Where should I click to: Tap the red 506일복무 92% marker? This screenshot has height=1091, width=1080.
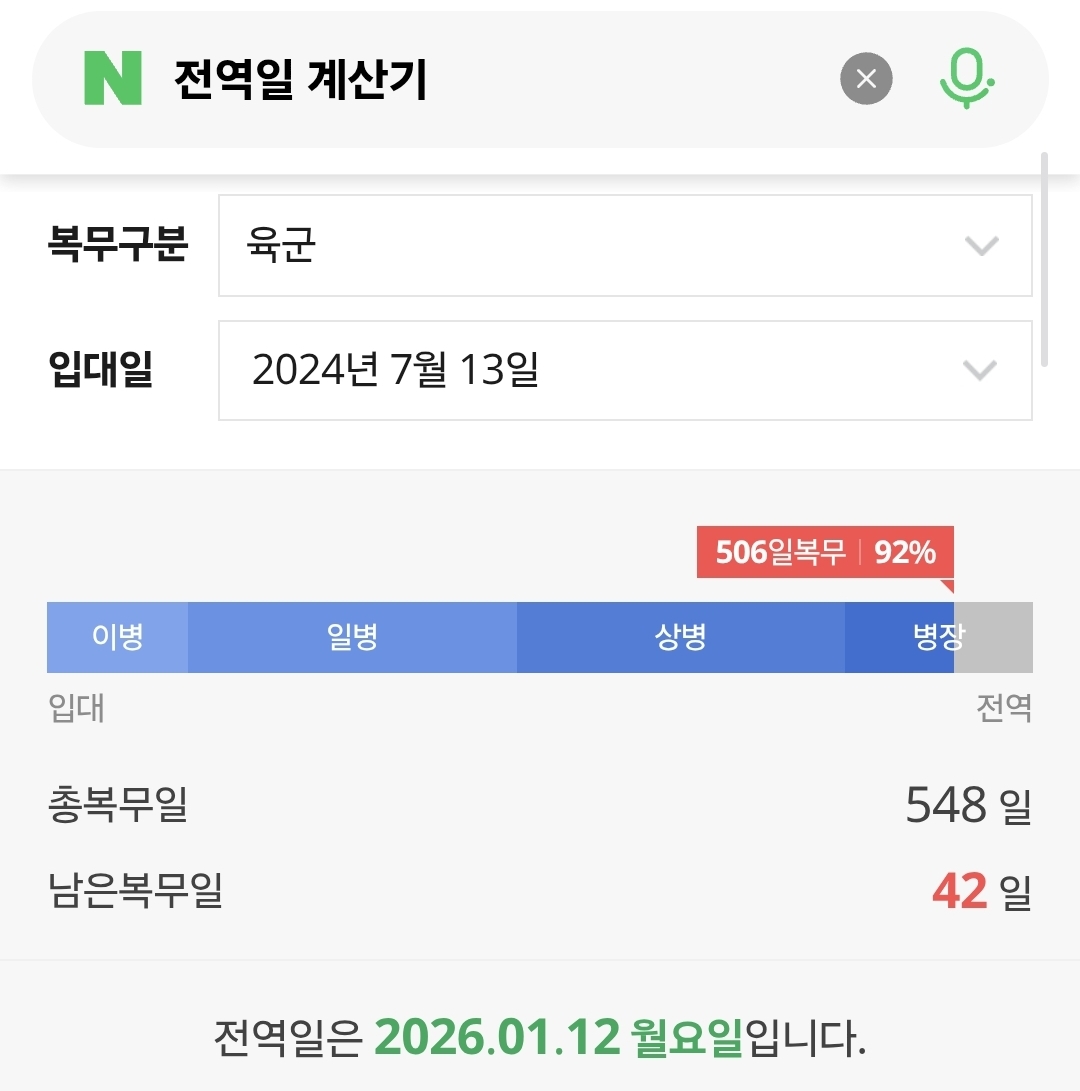825,552
